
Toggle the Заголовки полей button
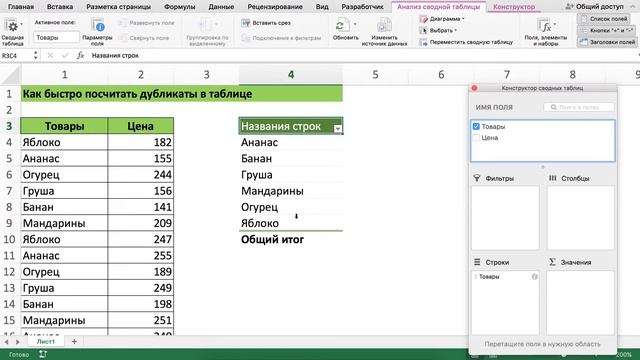coord(607,42)
